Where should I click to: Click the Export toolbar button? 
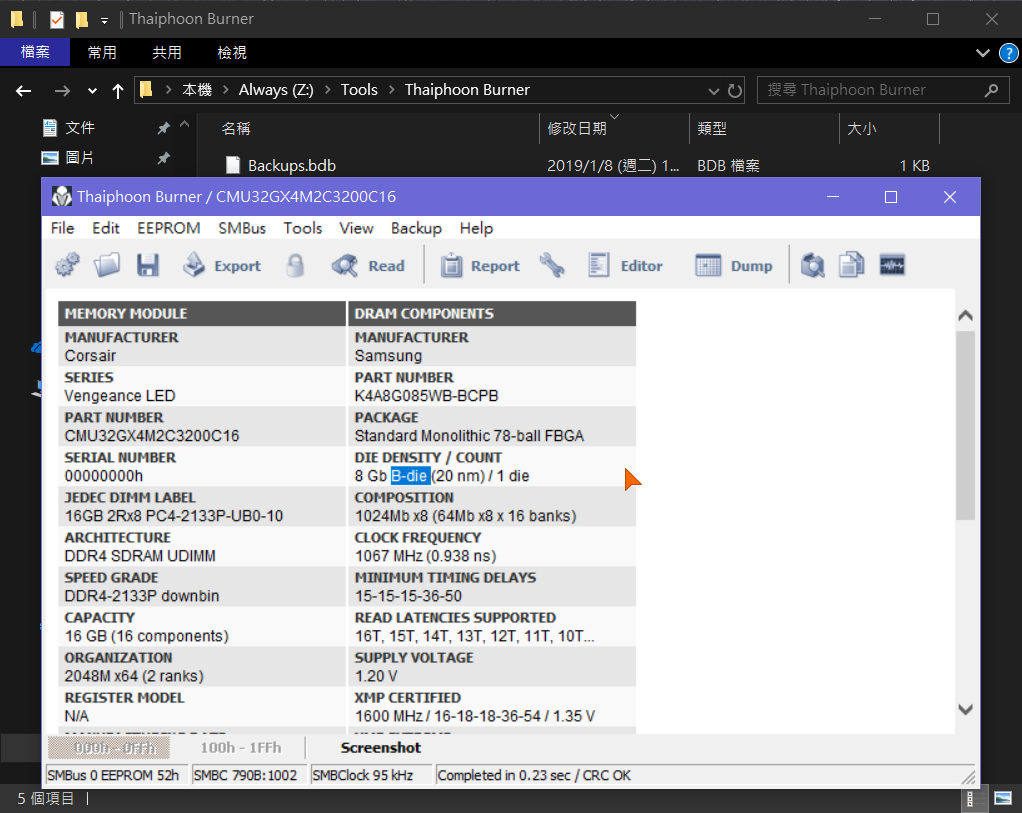point(222,265)
